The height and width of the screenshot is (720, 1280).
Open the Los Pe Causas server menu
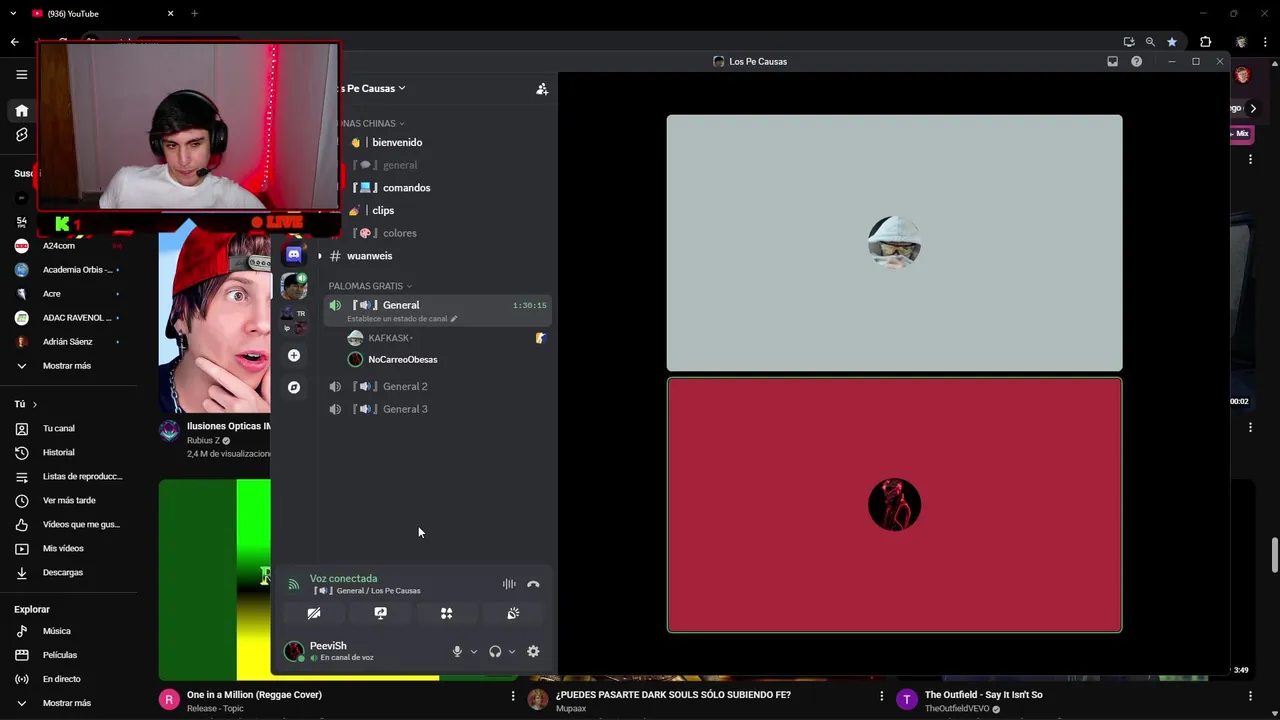coord(370,88)
